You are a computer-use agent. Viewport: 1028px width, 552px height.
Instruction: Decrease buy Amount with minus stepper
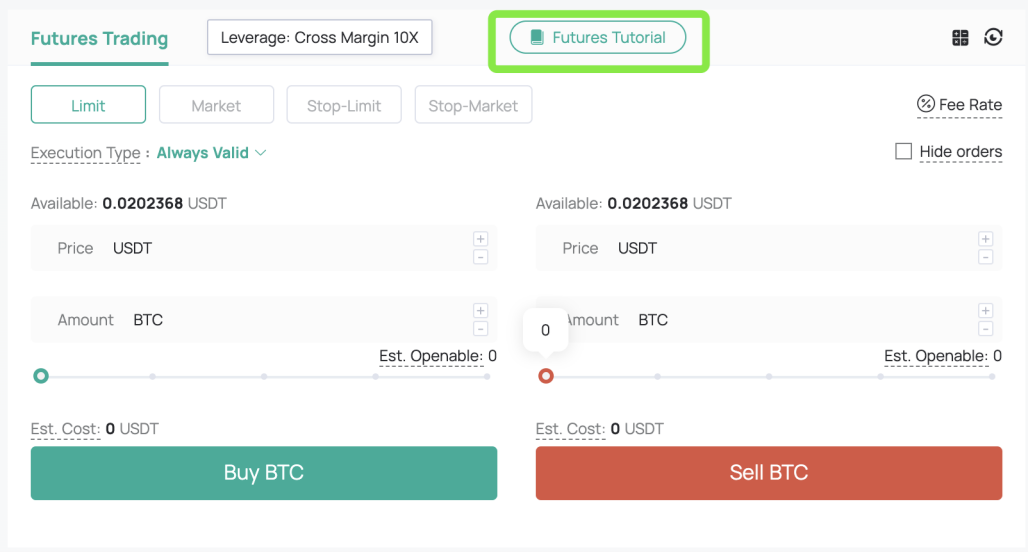pos(480,329)
